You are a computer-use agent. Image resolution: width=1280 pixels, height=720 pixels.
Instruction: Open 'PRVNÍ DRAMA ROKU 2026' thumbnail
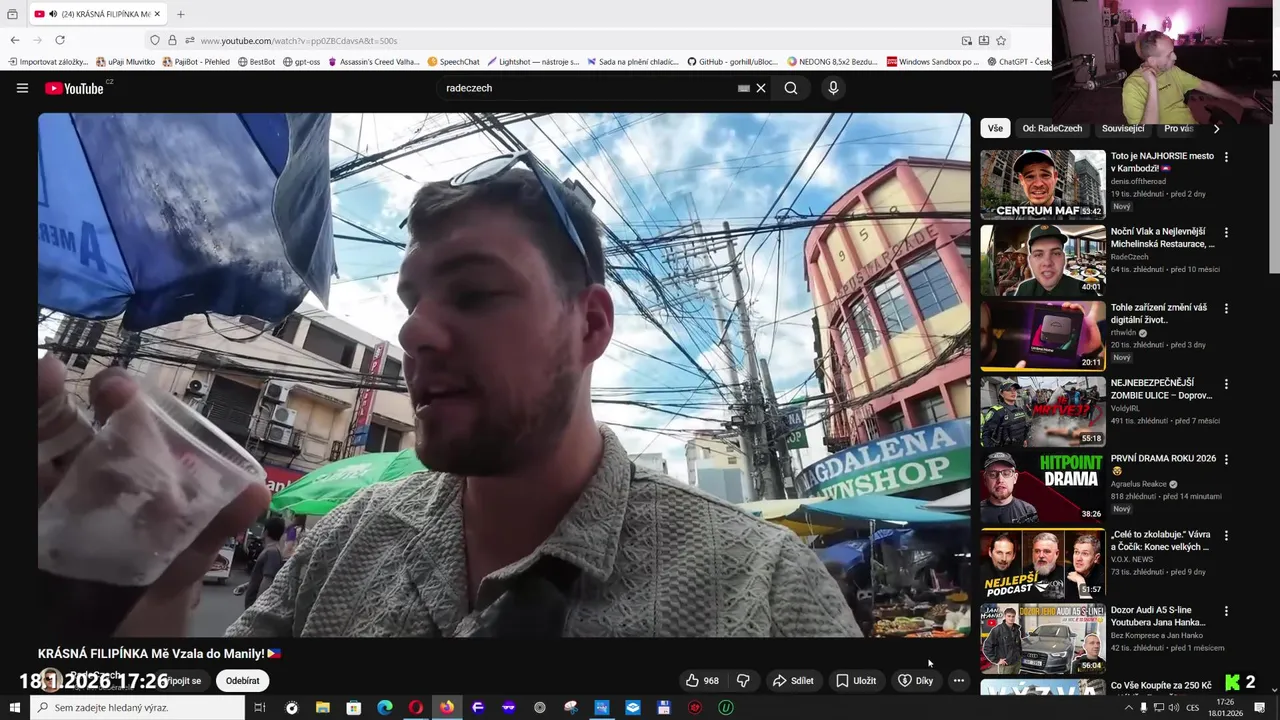point(1043,487)
